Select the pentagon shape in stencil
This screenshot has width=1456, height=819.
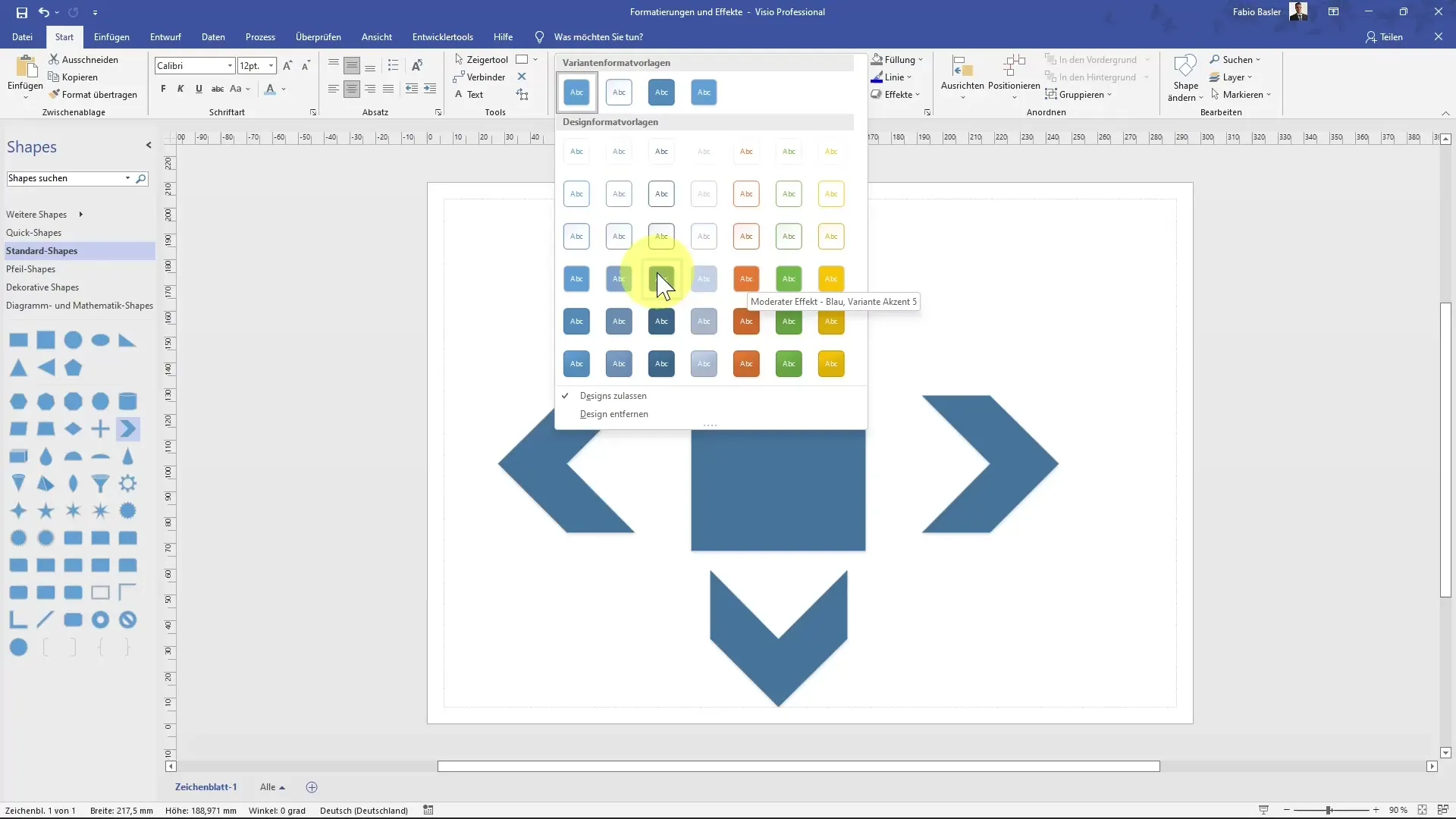(x=73, y=369)
